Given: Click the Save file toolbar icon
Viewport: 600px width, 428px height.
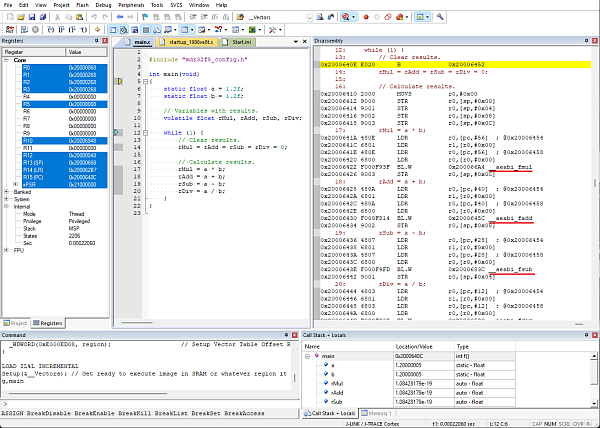Looking at the screenshot, I should coord(33,17).
